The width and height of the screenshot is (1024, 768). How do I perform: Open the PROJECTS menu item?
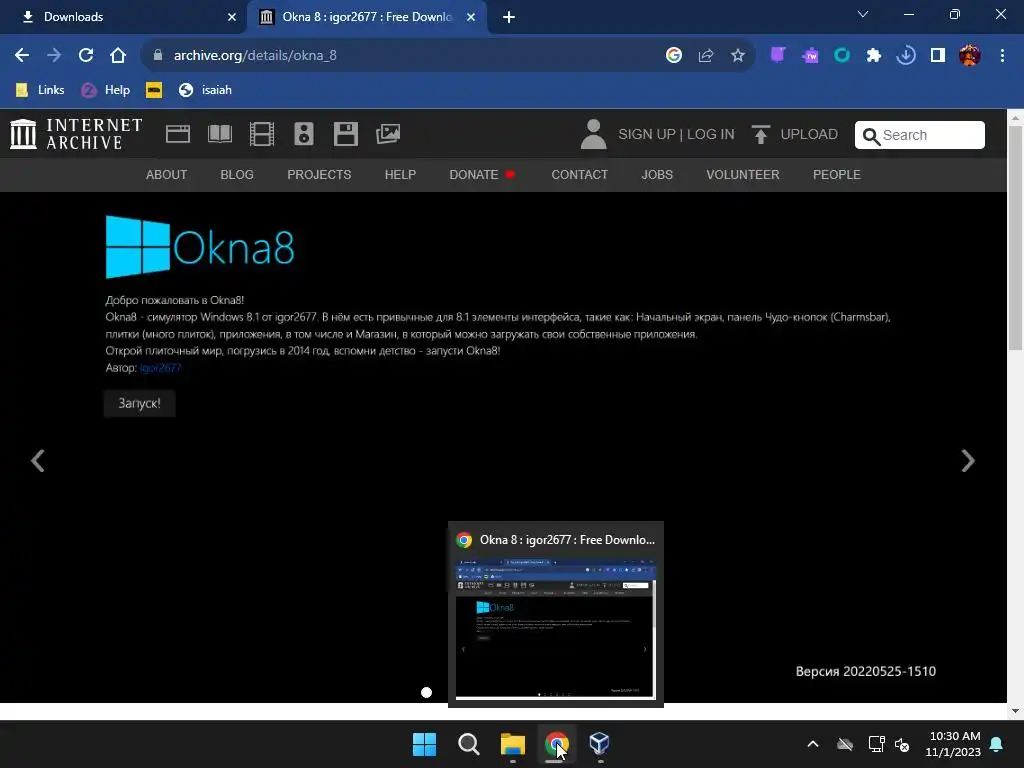coord(319,175)
